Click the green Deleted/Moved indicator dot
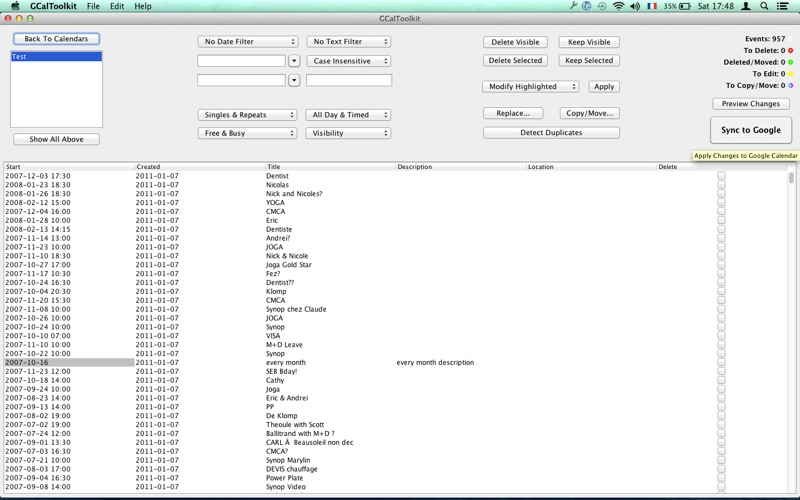This screenshot has width=800, height=500. (790, 62)
